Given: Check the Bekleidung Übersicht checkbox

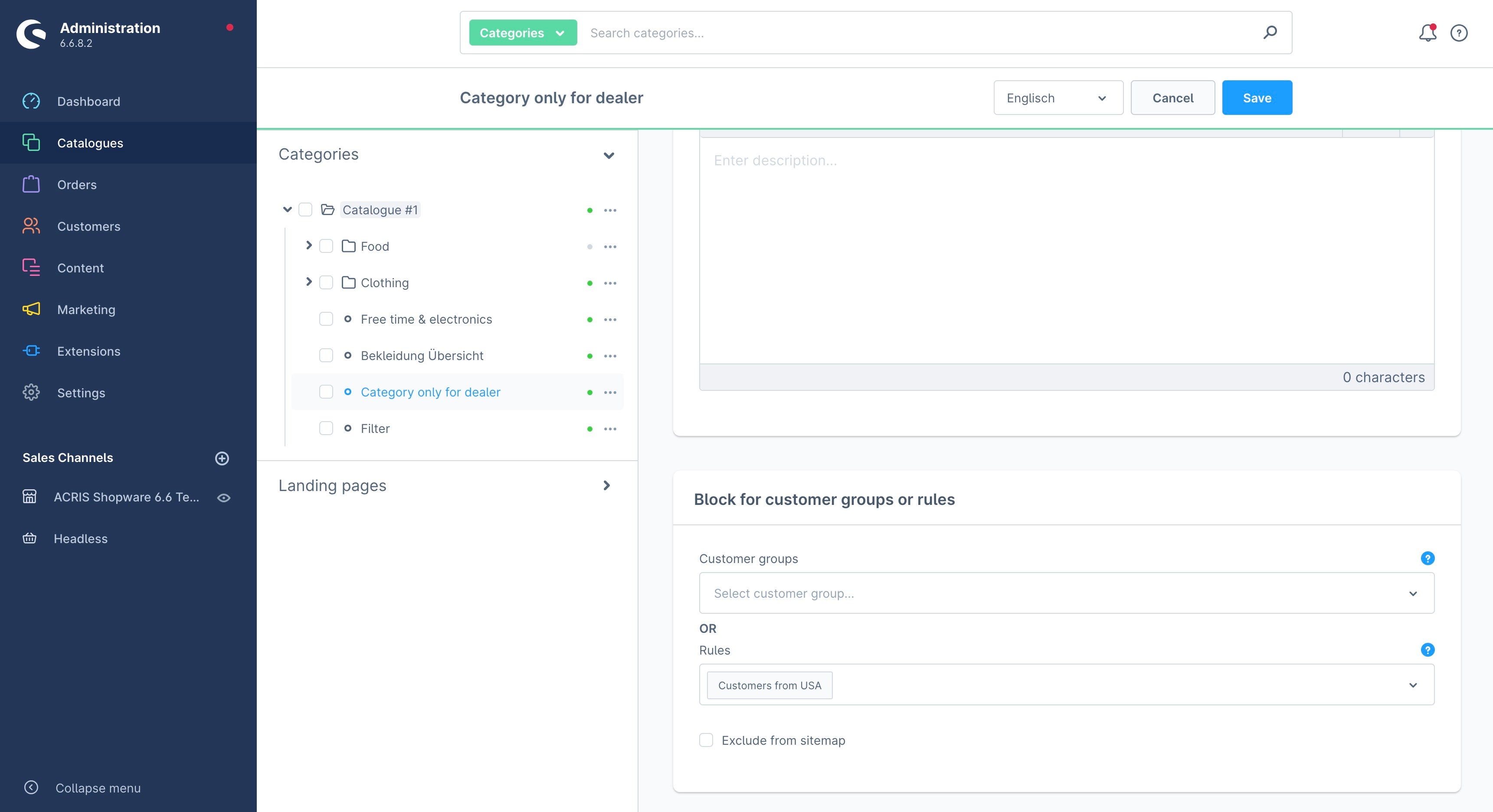Looking at the screenshot, I should (x=326, y=355).
